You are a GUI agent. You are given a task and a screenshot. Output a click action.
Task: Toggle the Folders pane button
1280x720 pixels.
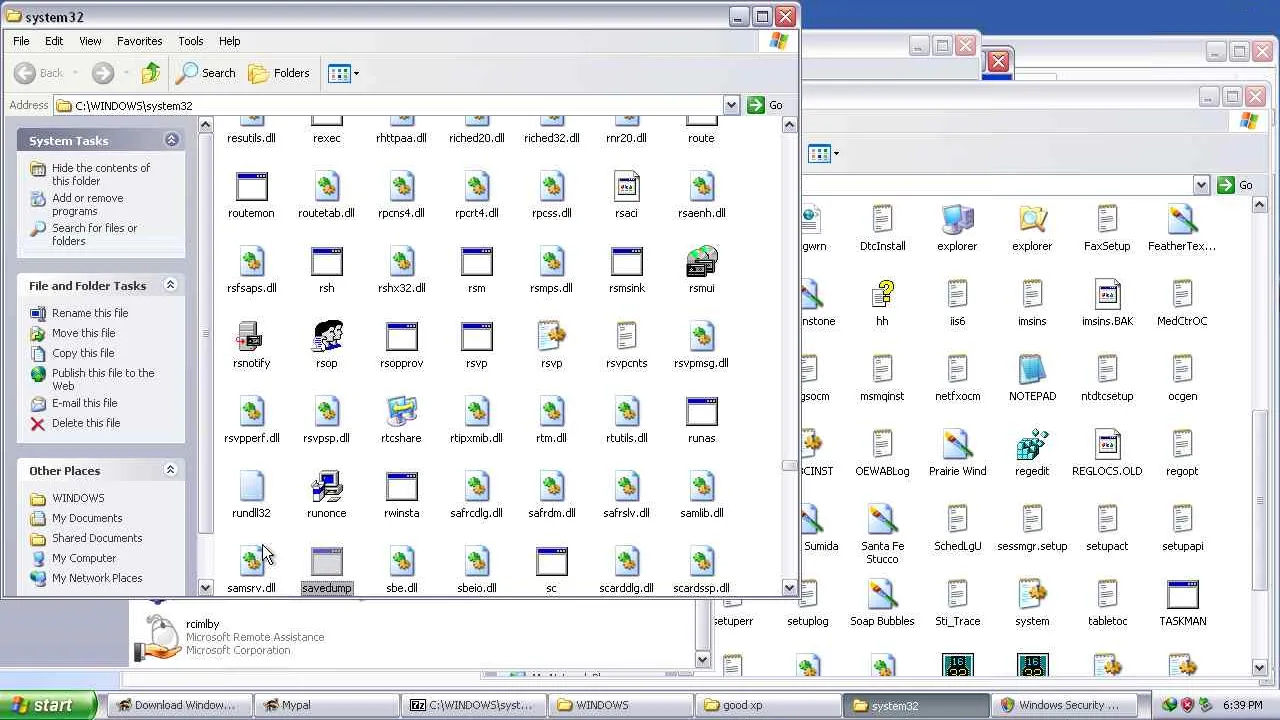279,73
